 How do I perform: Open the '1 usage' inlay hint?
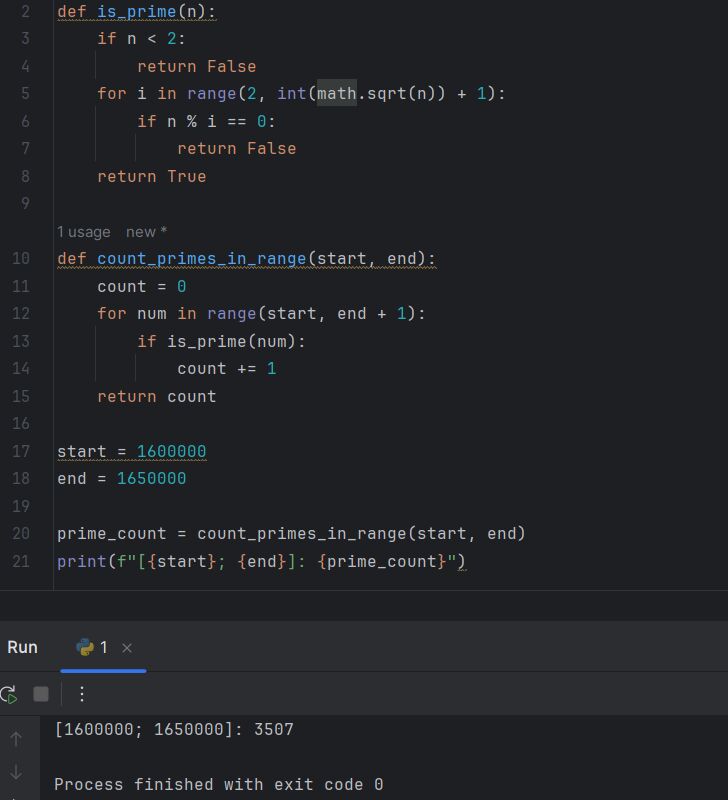(x=84, y=232)
